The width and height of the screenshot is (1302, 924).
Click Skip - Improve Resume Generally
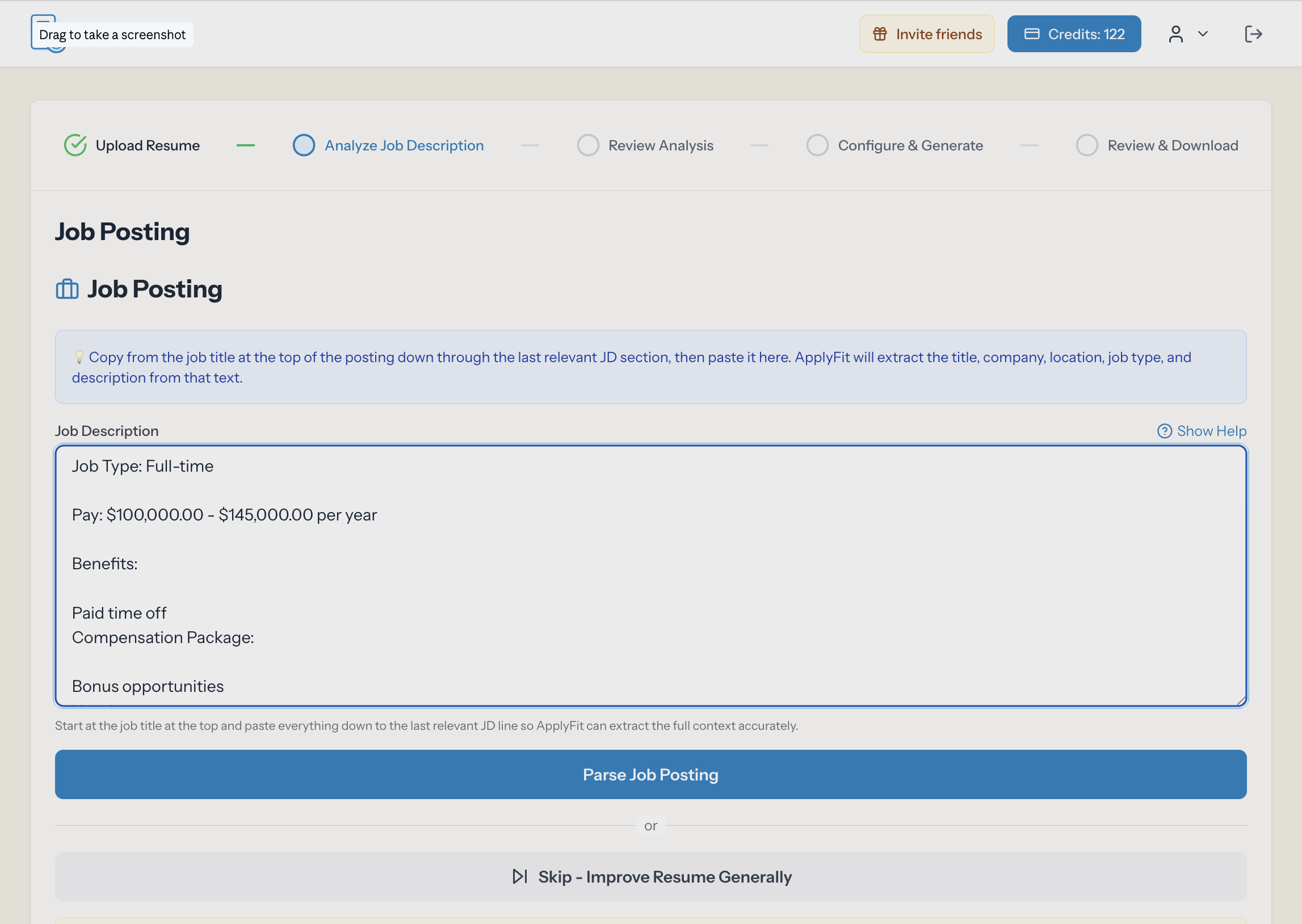coord(665,877)
